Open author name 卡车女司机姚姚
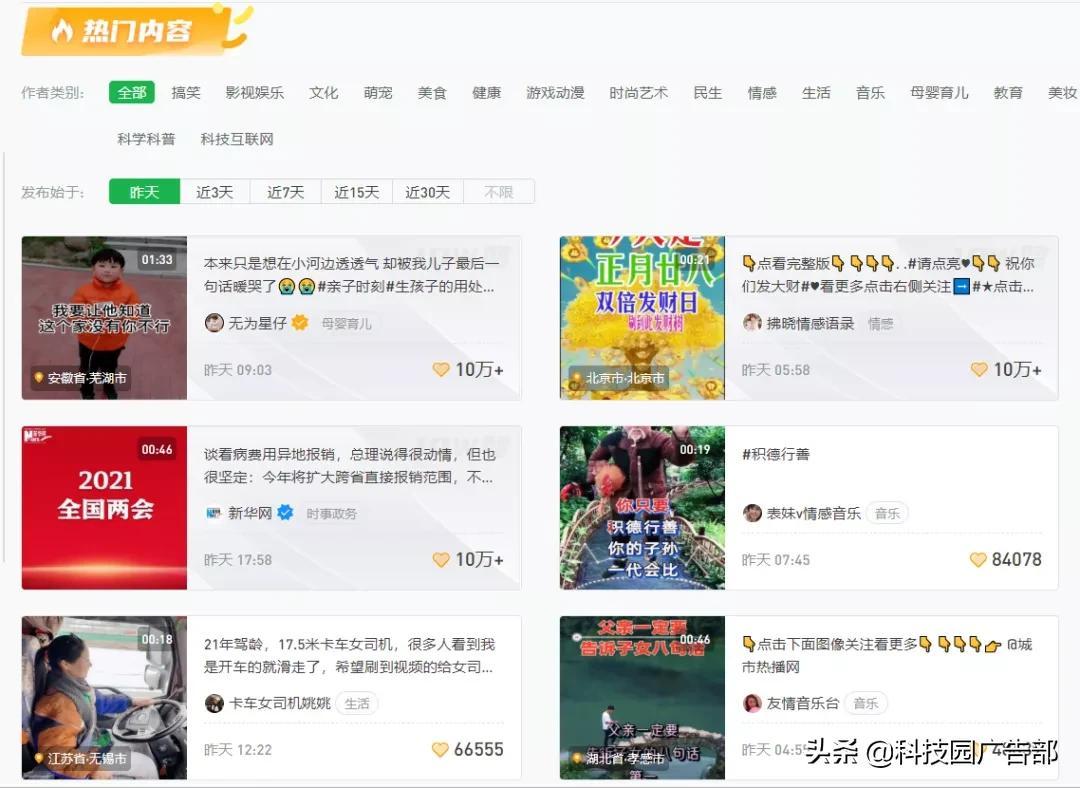This screenshot has width=1080, height=788. 280,703
